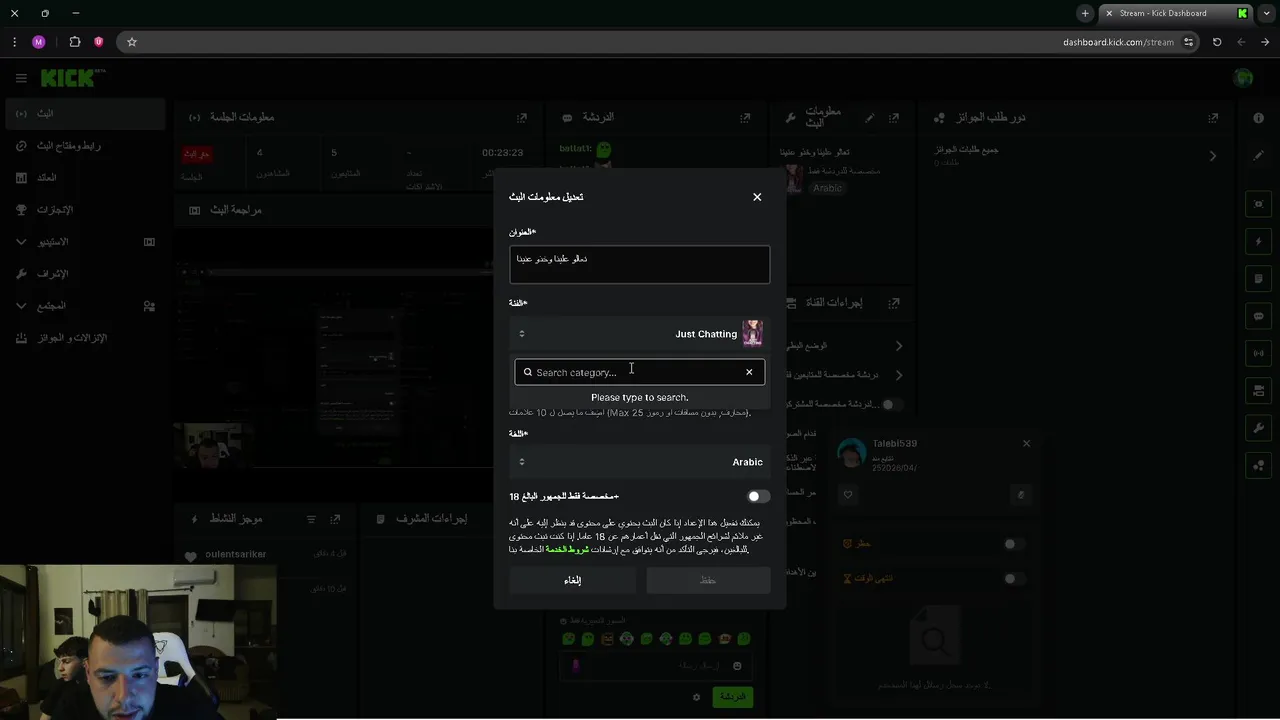Open the chat settings gear icon

pos(697,697)
